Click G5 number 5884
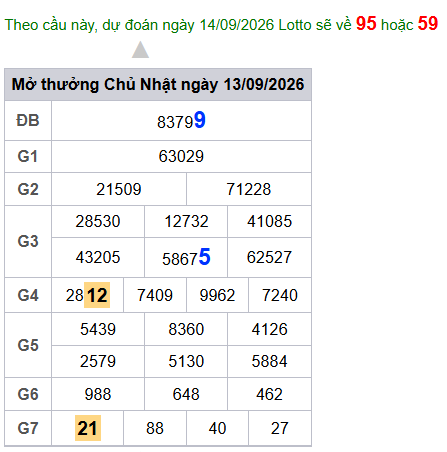Screen dimensions: 447x452 tap(269, 361)
